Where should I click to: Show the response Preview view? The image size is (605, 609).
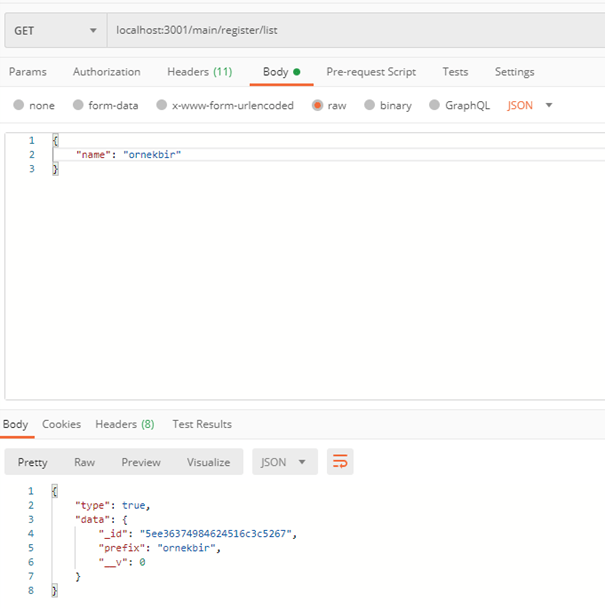pos(141,462)
